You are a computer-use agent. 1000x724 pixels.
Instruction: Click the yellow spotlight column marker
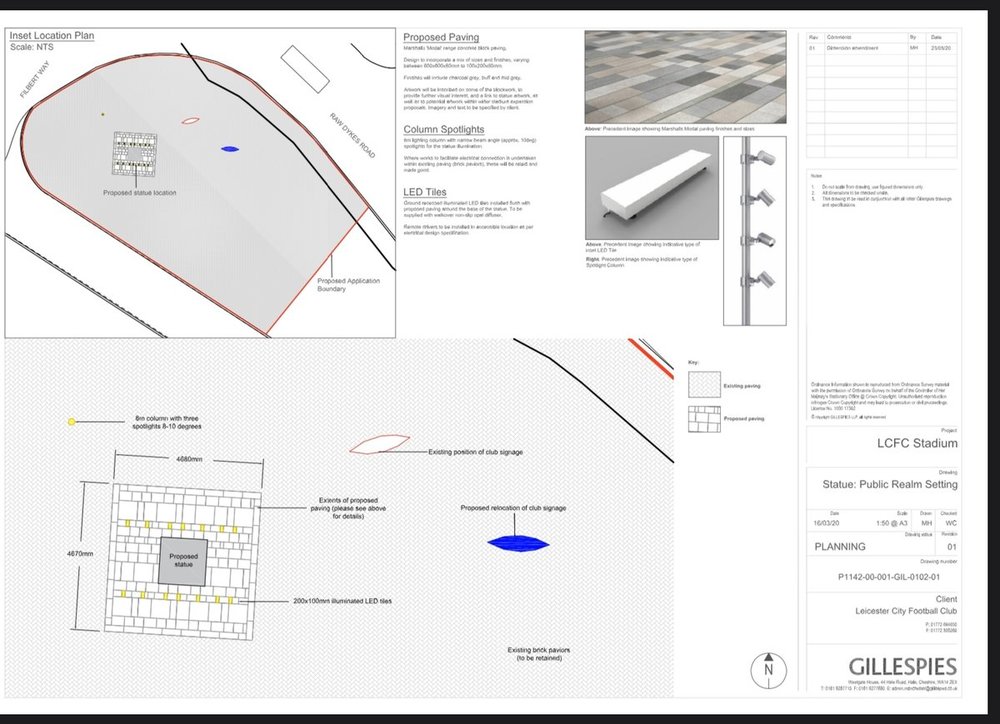[x=71, y=422]
